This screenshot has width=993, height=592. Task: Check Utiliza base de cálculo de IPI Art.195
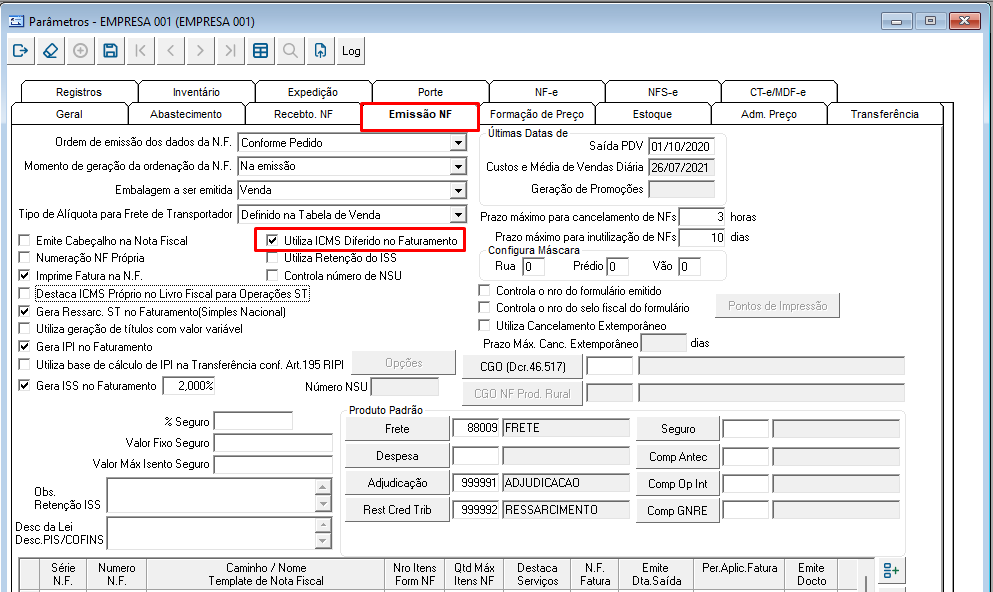[x=25, y=365]
